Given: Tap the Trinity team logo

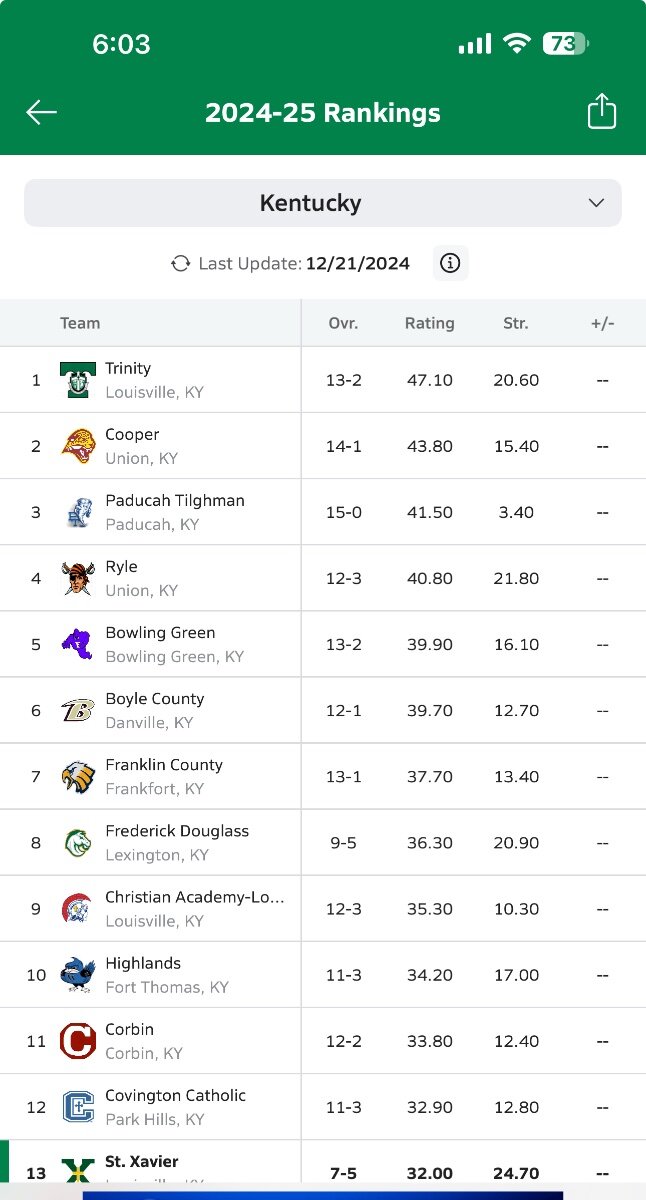Looking at the screenshot, I should pyautogui.click(x=78, y=380).
